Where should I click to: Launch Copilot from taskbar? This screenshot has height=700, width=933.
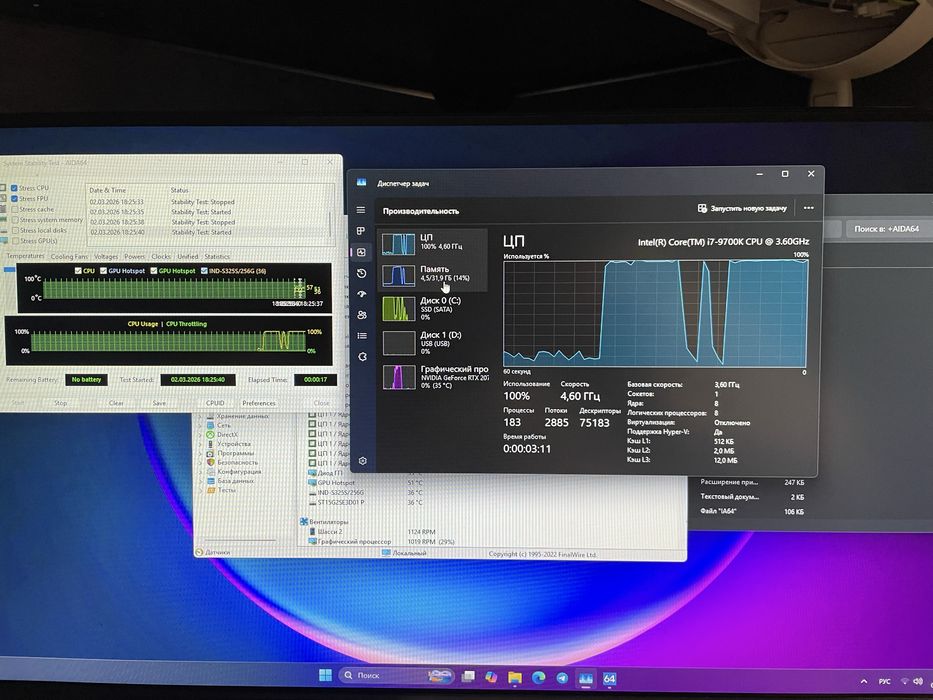[x=491, y=677]
